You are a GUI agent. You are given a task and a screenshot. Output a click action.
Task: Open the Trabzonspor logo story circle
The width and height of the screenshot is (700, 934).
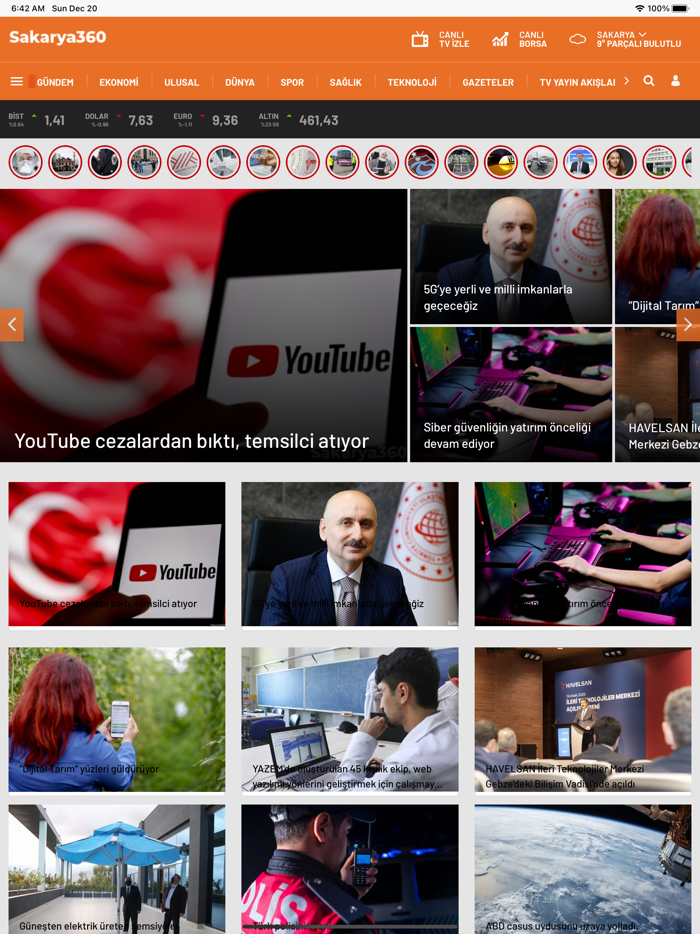(422, 162)
